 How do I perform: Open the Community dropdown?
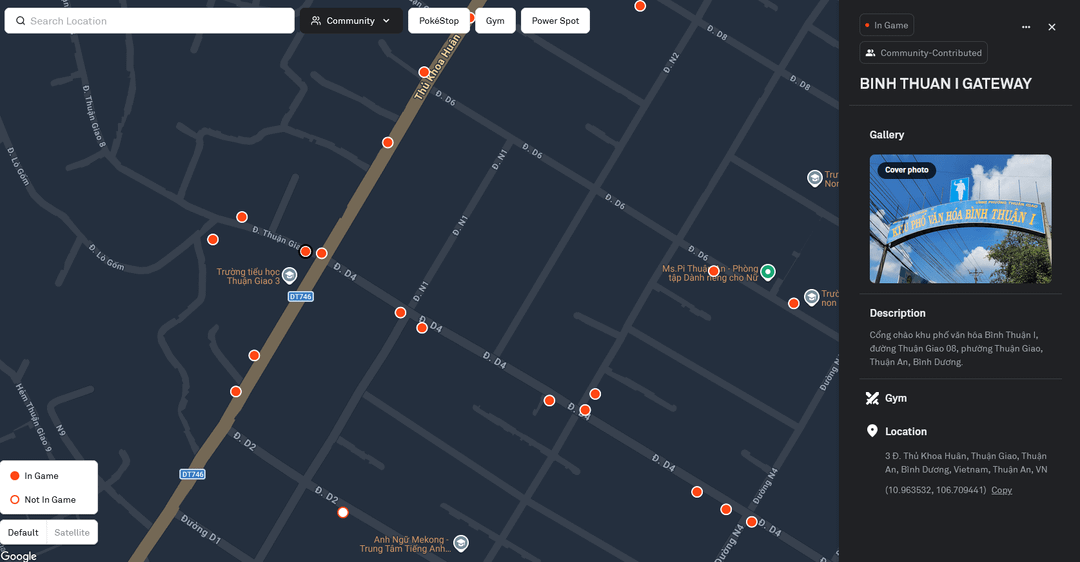click(351, 21)
